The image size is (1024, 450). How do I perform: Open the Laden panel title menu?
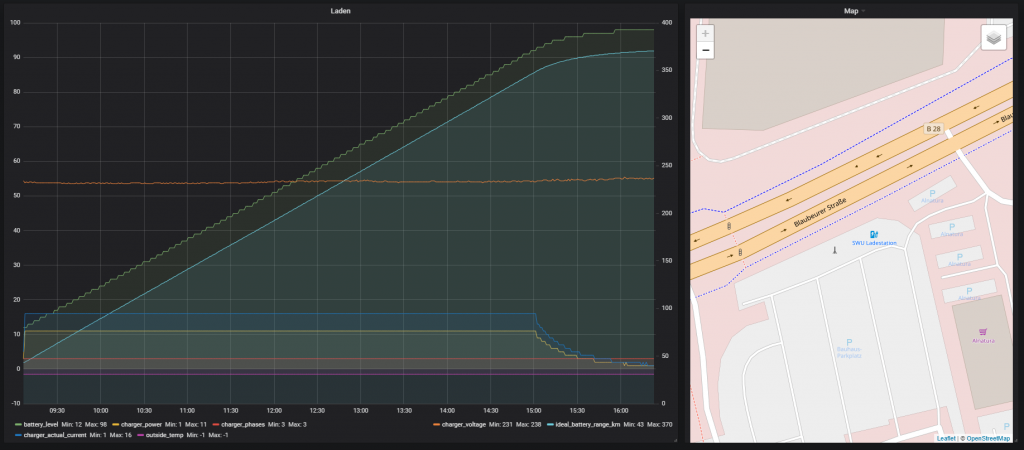(x=340, y=11)
